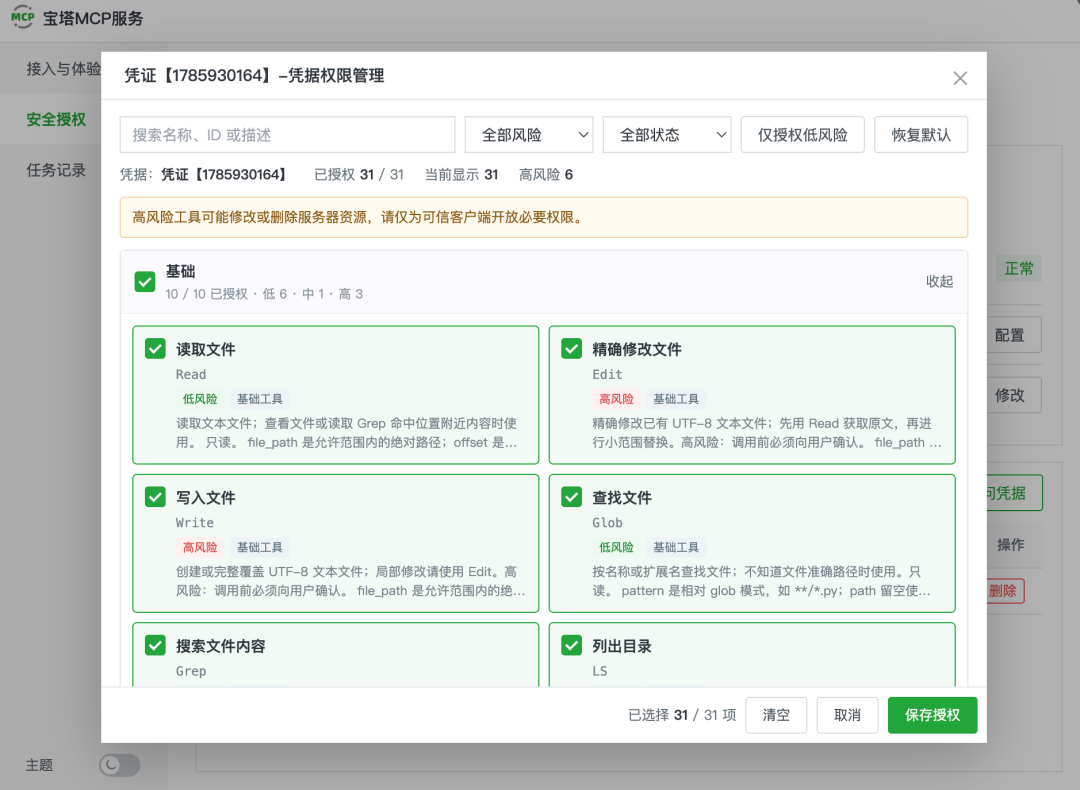1080x790 pixels.
Task: Click the 低风险 tag on Read card
Action: click(200, 399)
